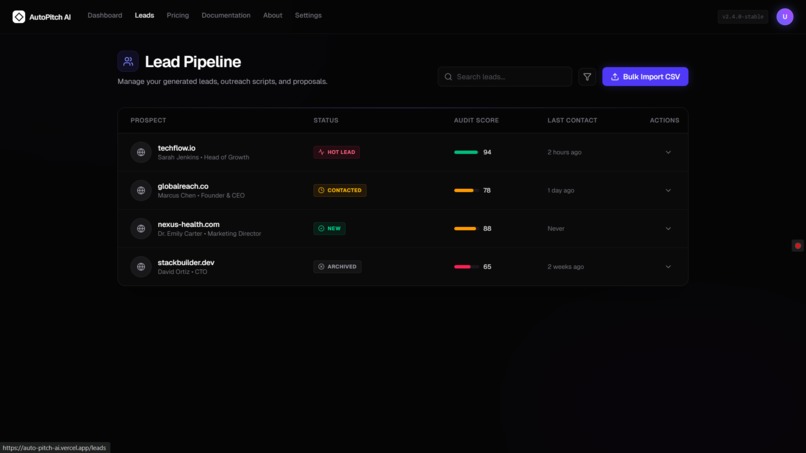Click the AutoPitch AI logo icon
Screen dimensions: 806x453
point(19,17)
